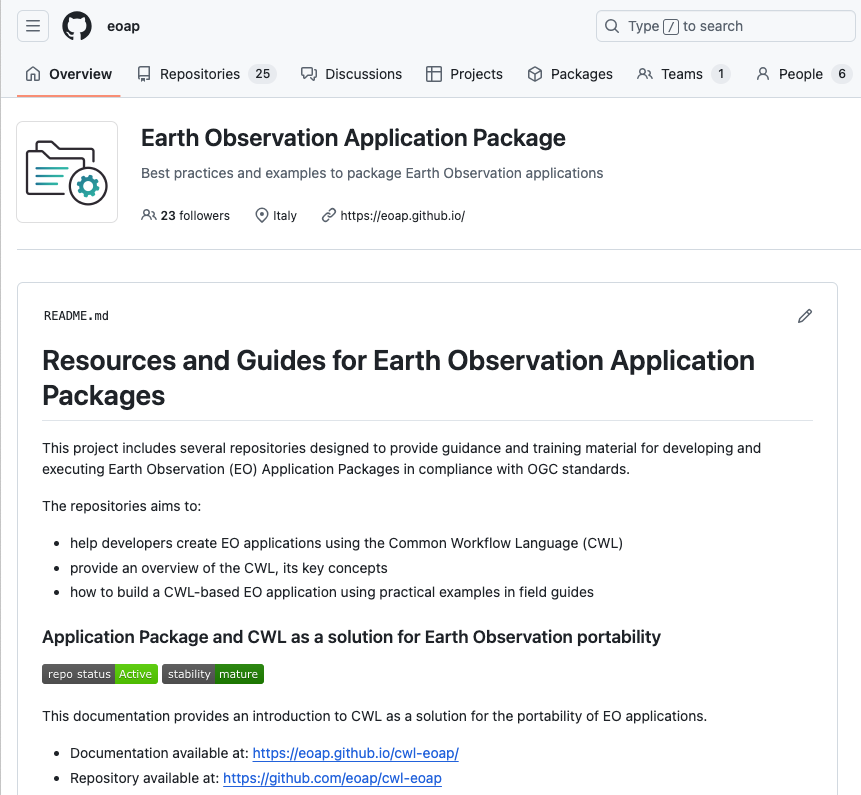Image resolution: width=861 pixels, height=795 pixels.
Task: Click the organization avatar folder-gear image
Action: click(67, 172)
